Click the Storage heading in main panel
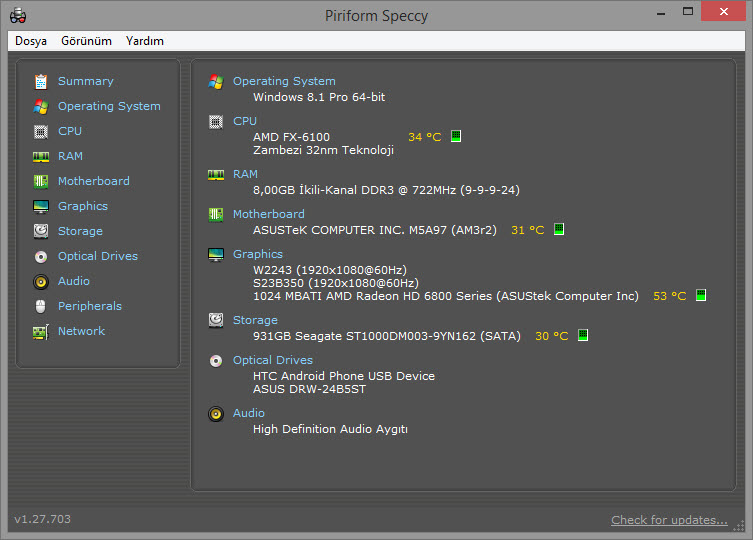Screen dimensions: 753x540 255,320
